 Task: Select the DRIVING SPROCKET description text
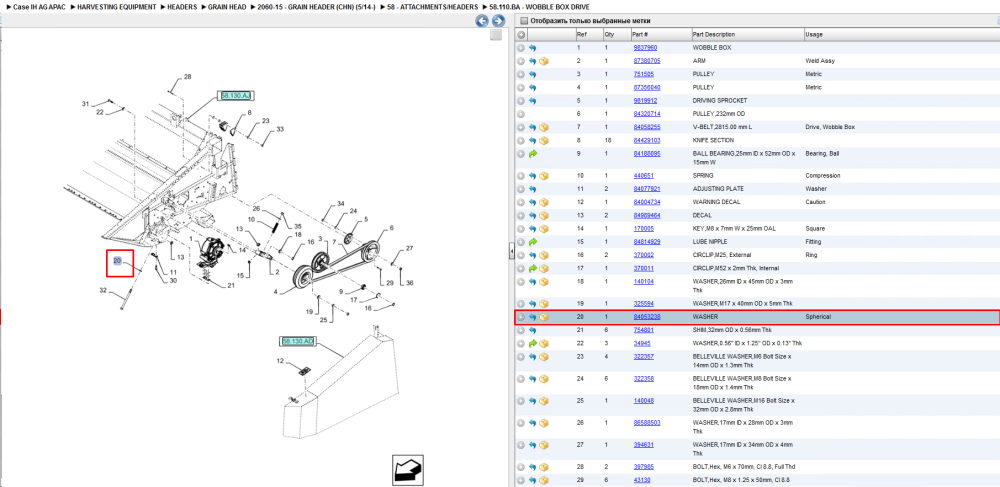pyautogui.click(x=719, y=101)
